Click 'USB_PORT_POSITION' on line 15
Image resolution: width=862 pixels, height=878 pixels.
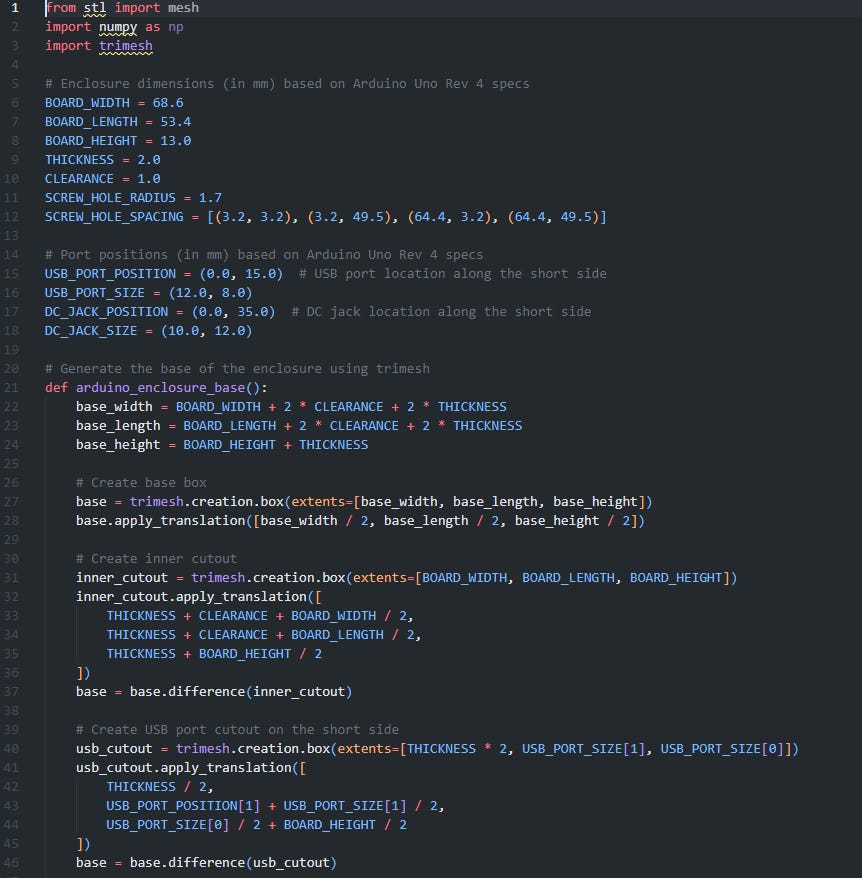(x=110, y=274)
